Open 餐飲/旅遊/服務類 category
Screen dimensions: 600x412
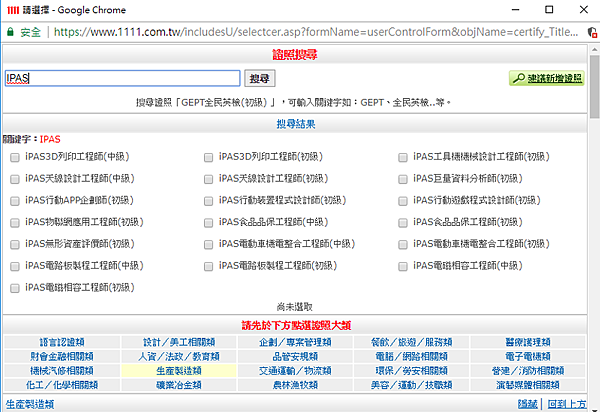[411, 342]
